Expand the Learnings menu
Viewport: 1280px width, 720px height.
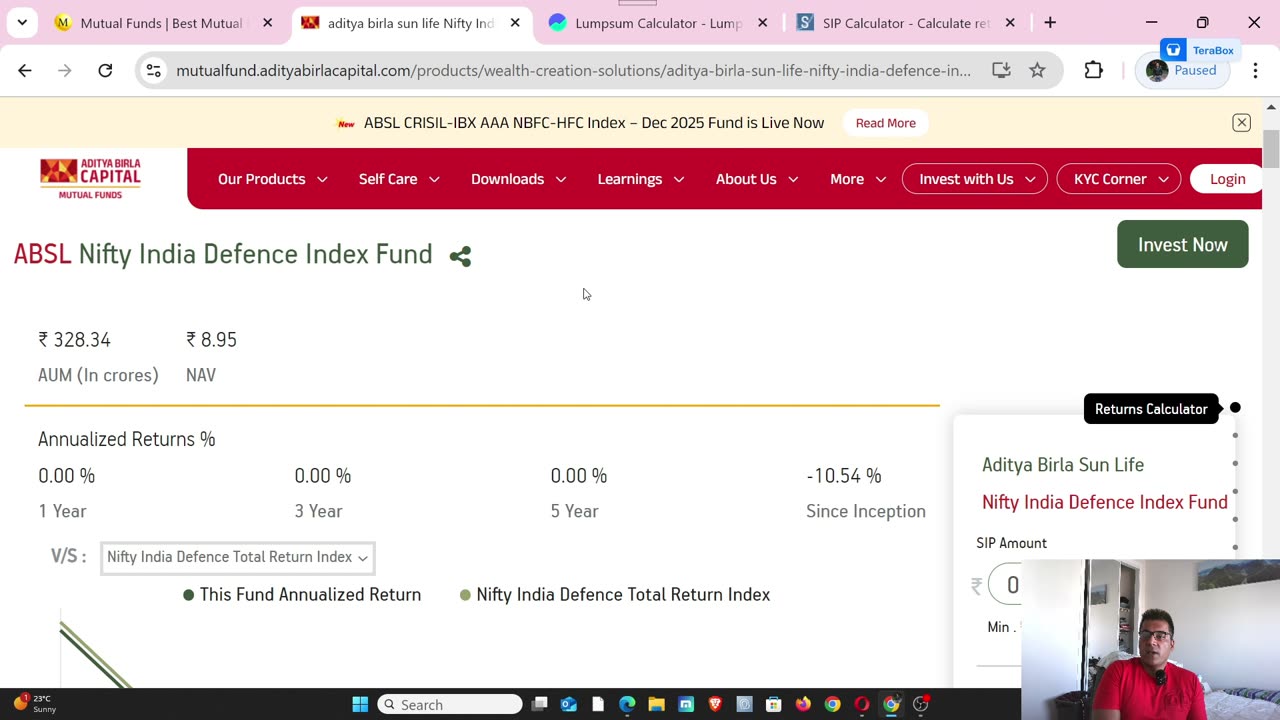(x=640, y=179)
